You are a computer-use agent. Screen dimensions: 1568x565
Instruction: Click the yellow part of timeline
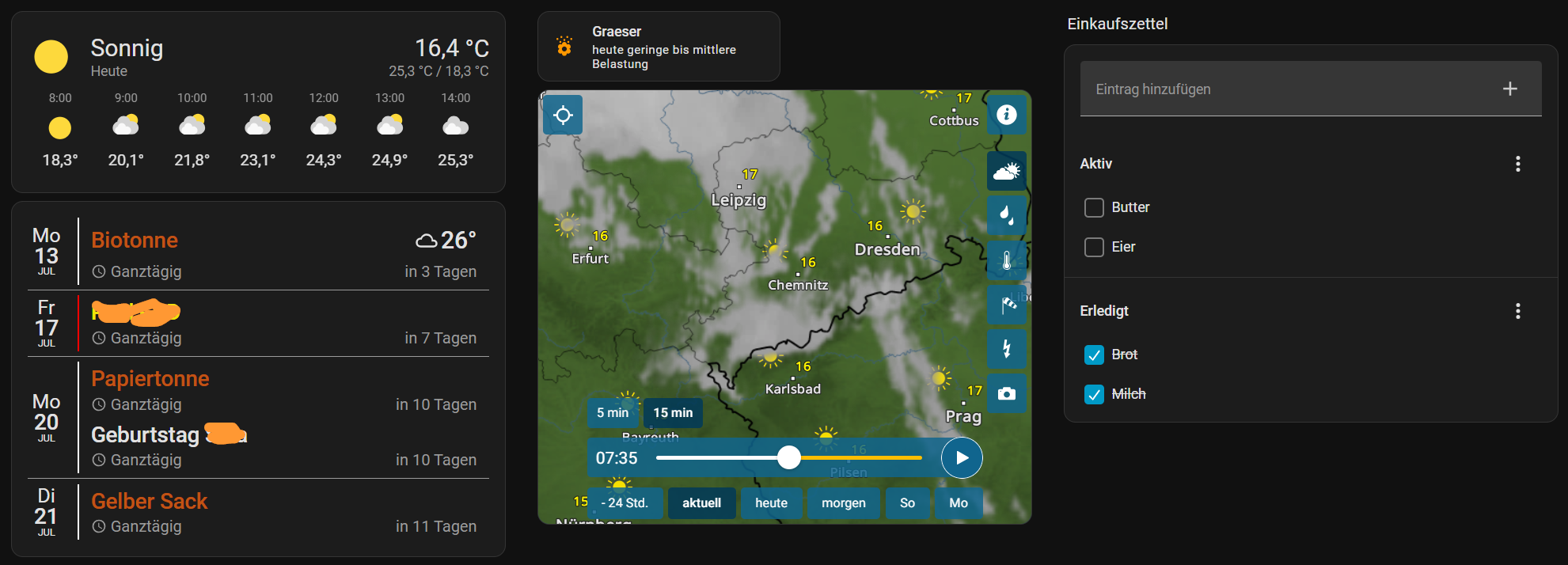point(861,457)
